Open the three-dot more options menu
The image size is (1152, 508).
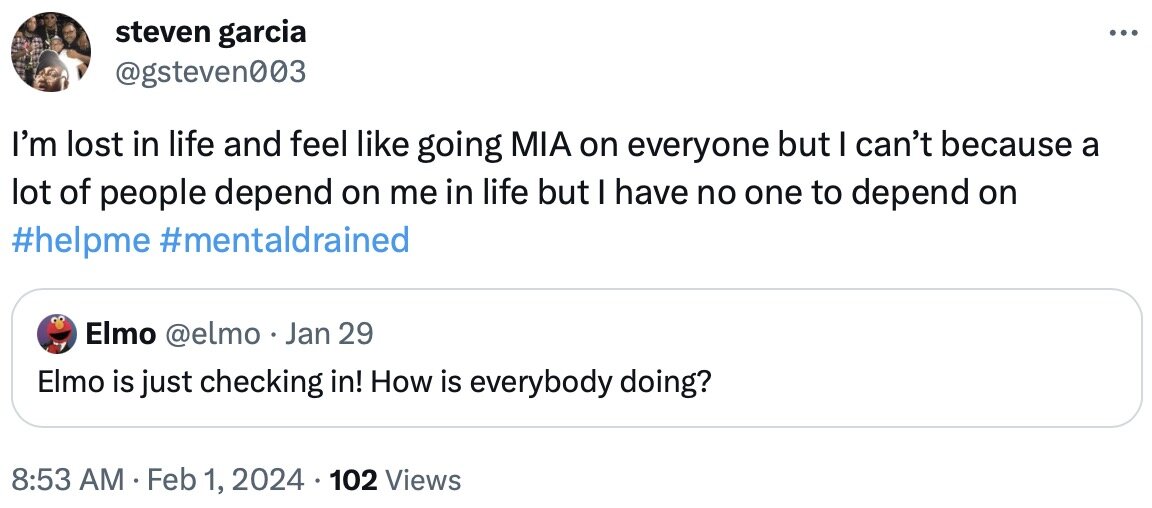1124,34
